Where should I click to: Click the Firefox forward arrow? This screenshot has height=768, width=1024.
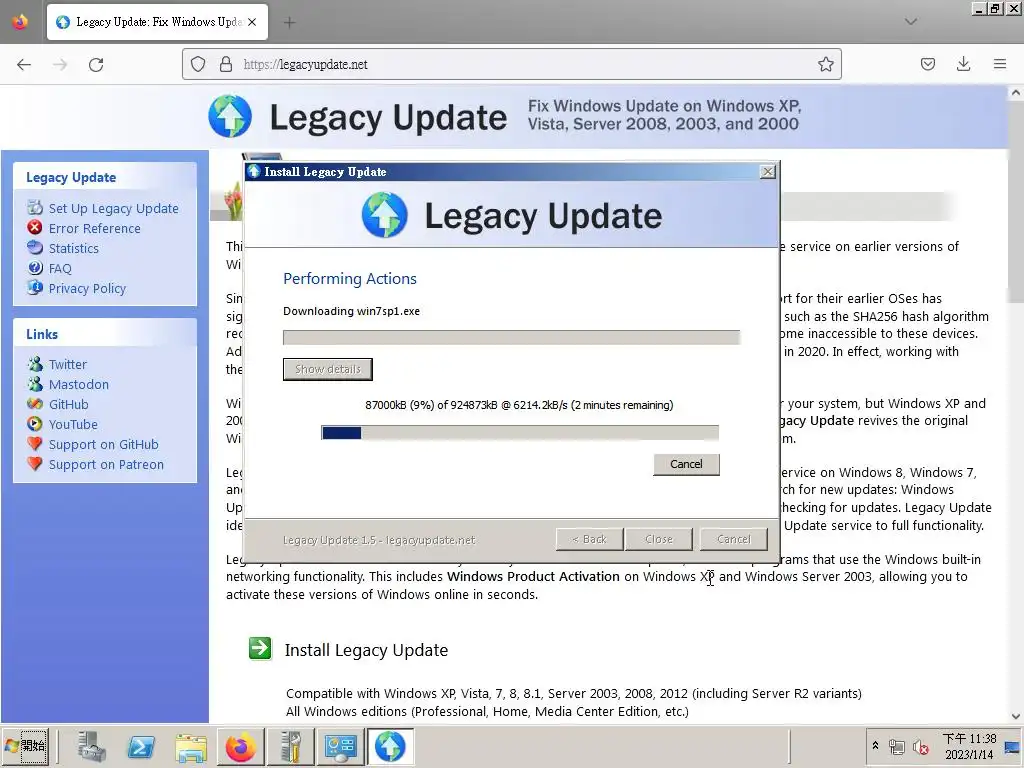60,65
